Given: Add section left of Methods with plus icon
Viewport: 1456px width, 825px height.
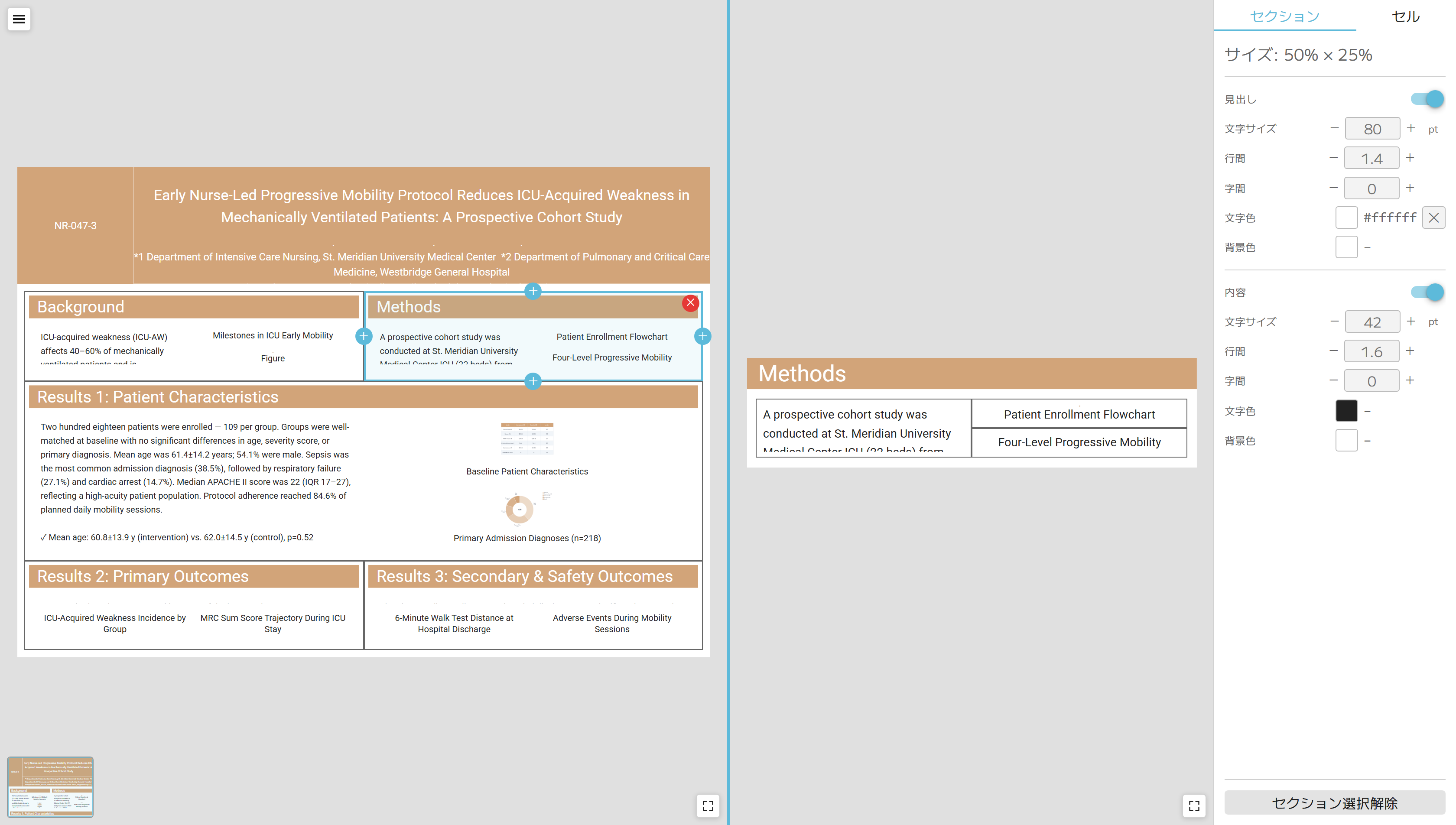Looking at the screenshot, I should pos(364,336).
